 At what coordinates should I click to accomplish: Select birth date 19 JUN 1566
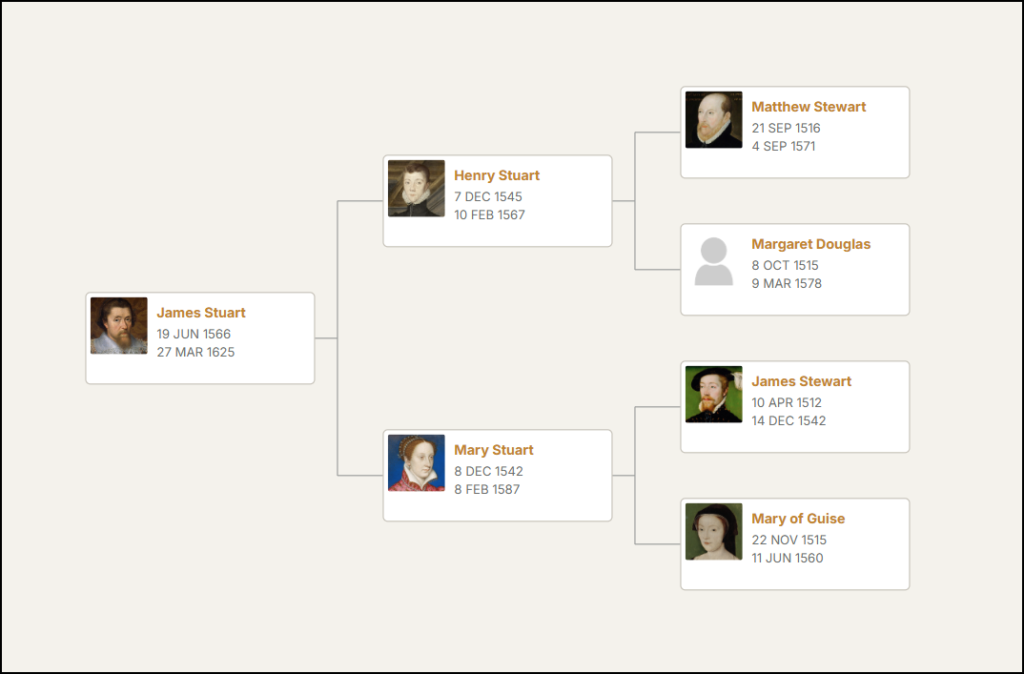point(194,334)
